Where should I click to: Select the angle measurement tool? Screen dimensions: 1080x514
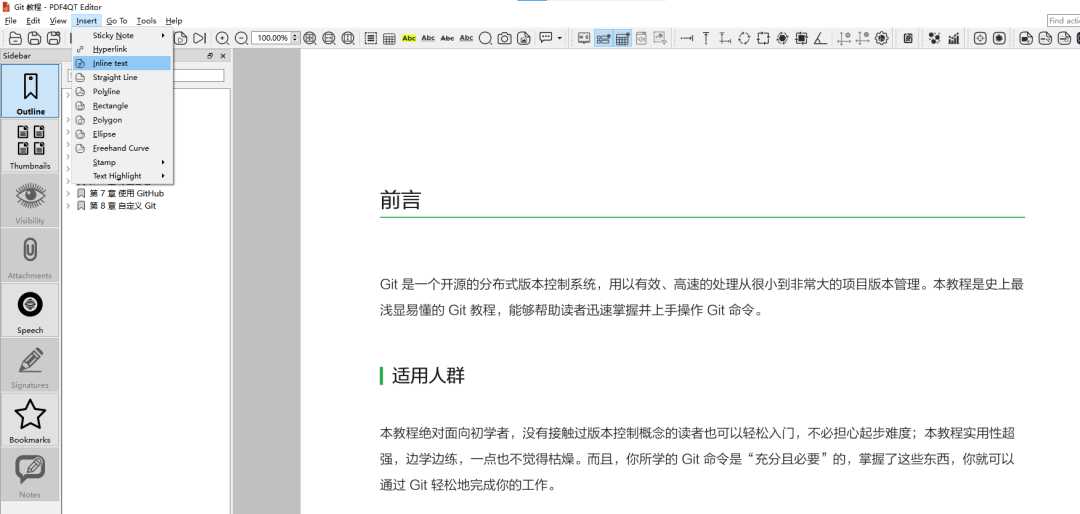click(820, 39)
